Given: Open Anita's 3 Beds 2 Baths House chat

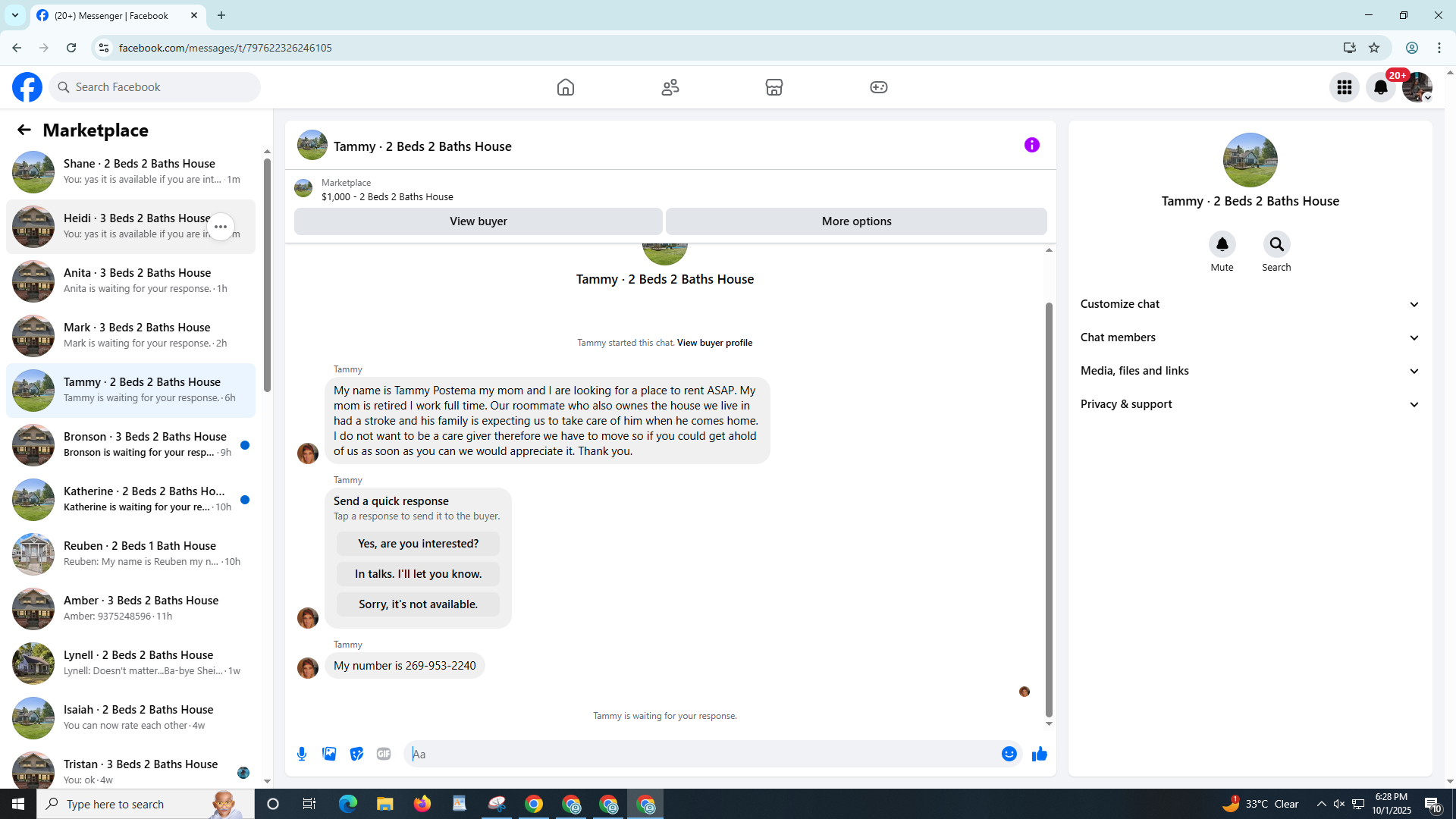Looking at the screenshot, I should tap(130, 281).
